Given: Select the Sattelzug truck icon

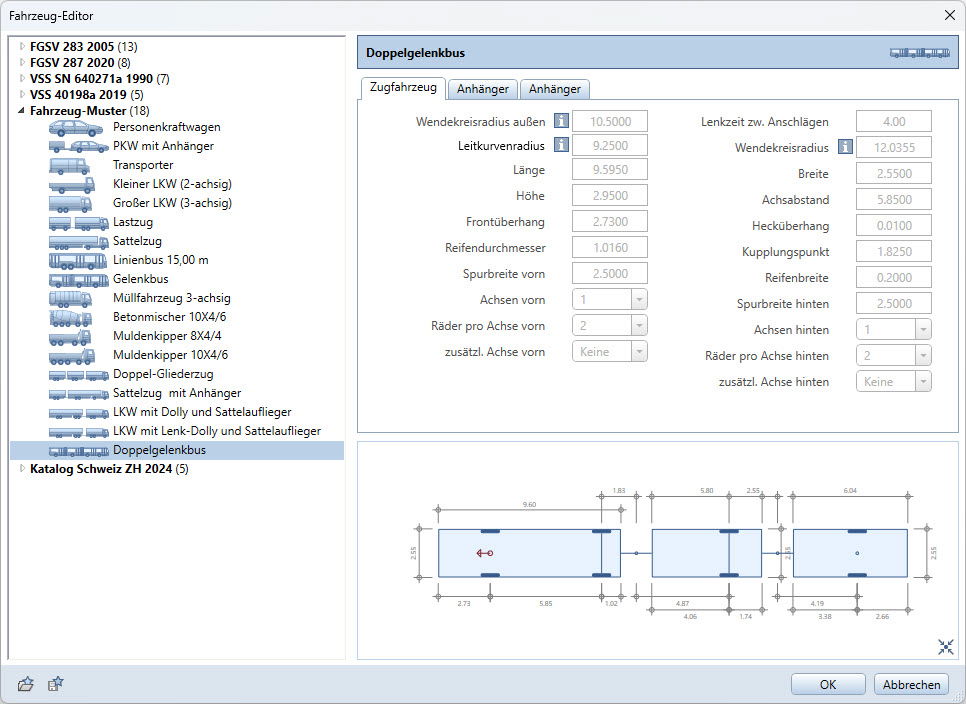Looking at the screenshot, I should click(79, 241).
